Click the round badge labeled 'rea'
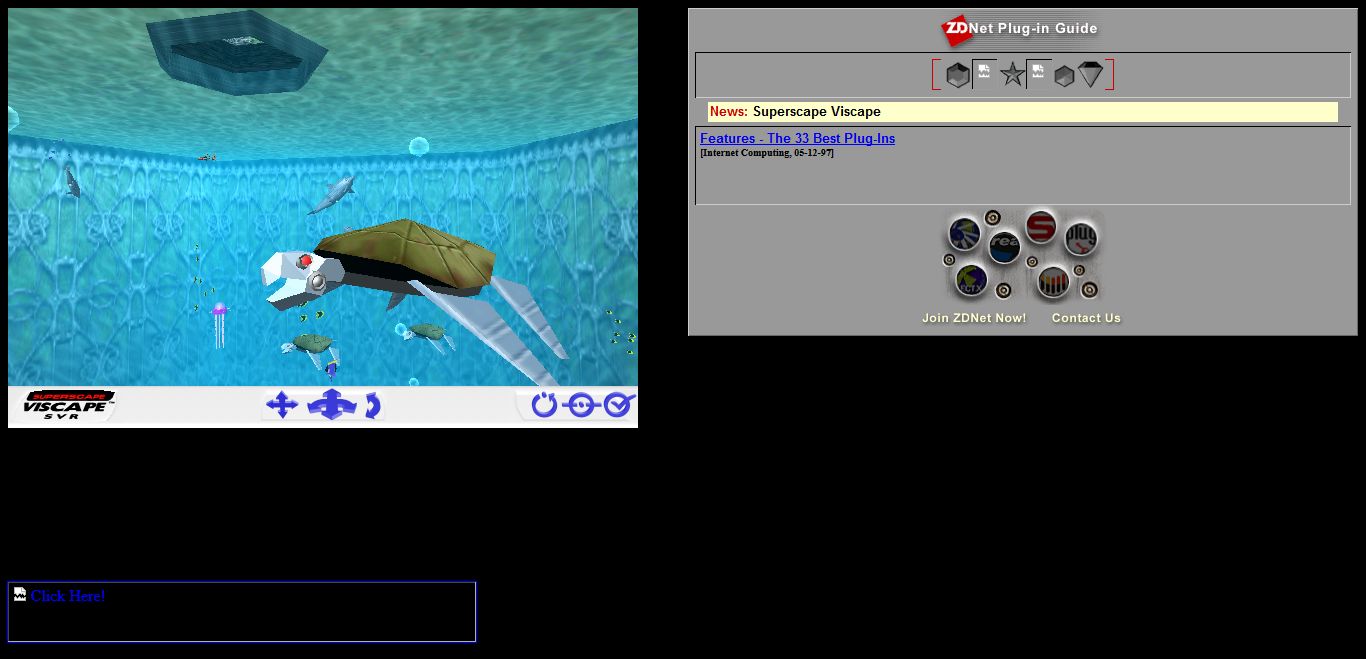Screen dimensions: 1366x659 tap(1004, 247)
